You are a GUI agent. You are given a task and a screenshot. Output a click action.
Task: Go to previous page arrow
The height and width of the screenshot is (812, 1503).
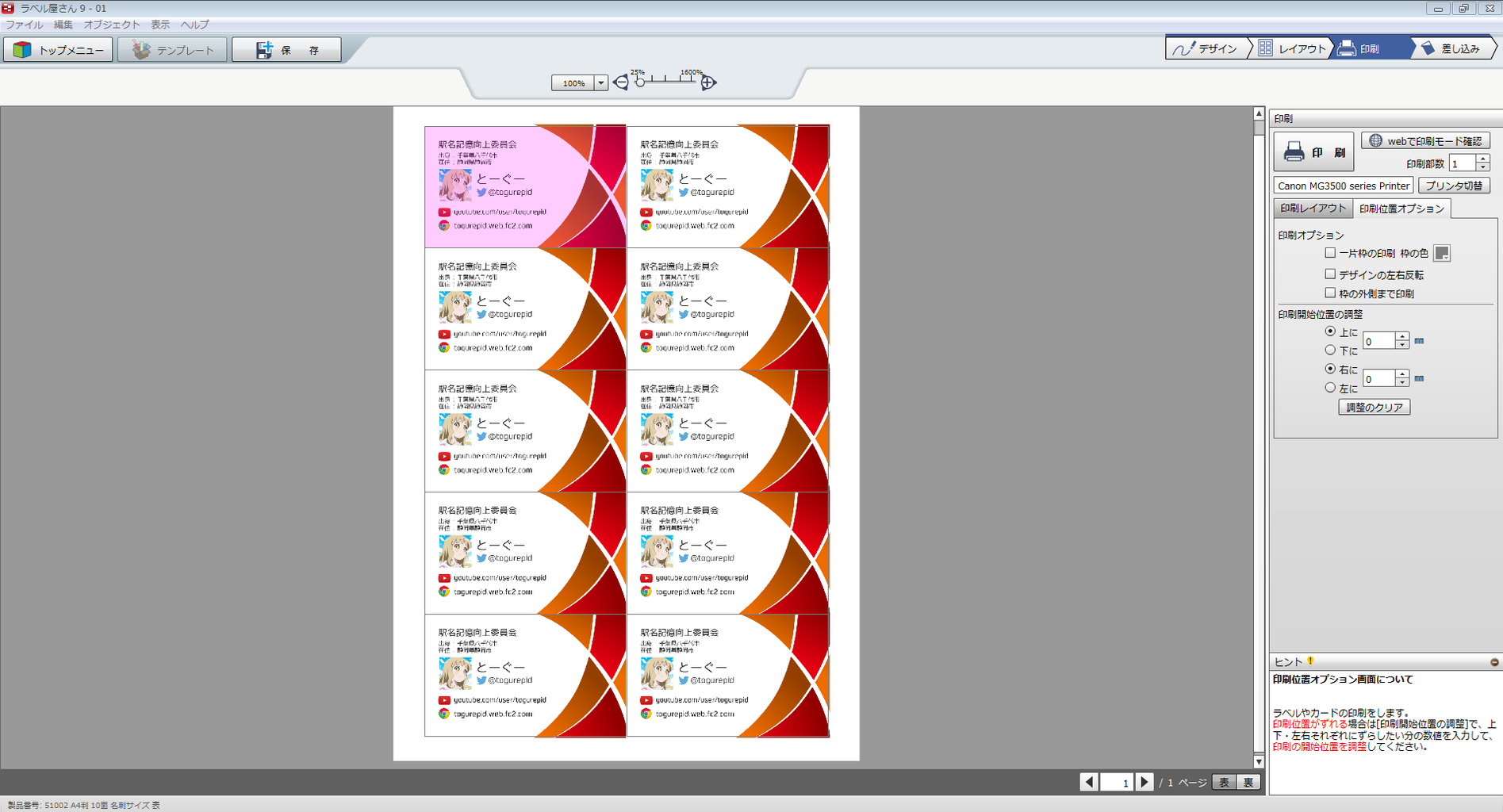coord(1089,782)
